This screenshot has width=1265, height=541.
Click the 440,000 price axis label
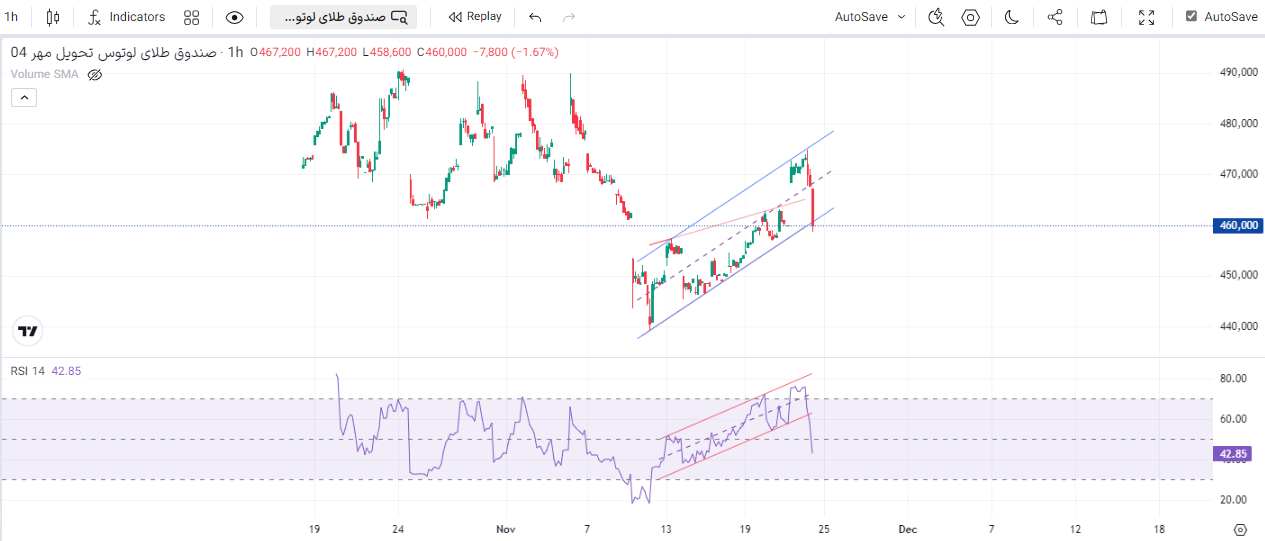pyautogui.click(x=1238, y=326)
